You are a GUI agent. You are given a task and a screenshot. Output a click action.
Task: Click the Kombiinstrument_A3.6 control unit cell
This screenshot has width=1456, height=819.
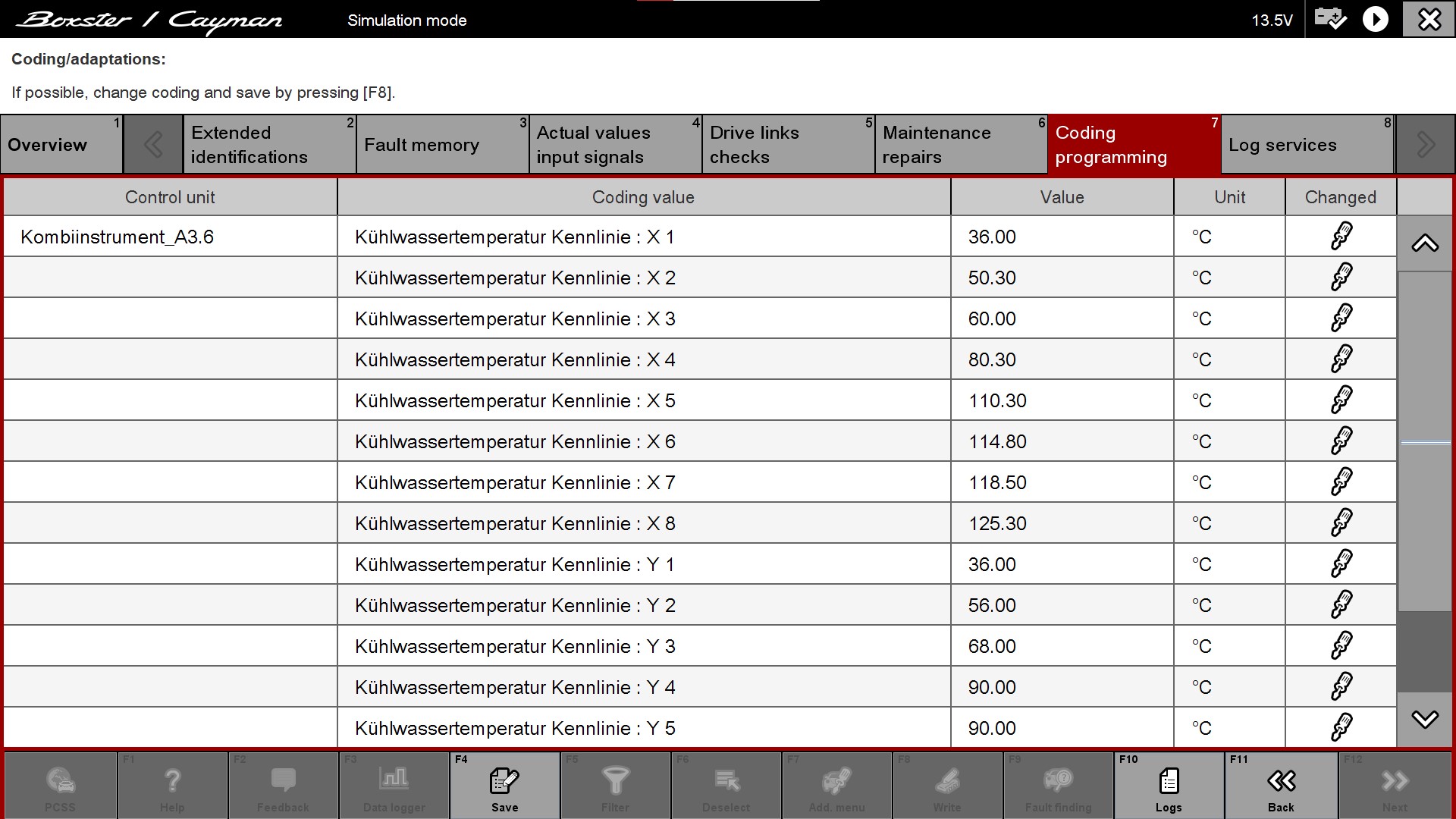click(170, 237)
